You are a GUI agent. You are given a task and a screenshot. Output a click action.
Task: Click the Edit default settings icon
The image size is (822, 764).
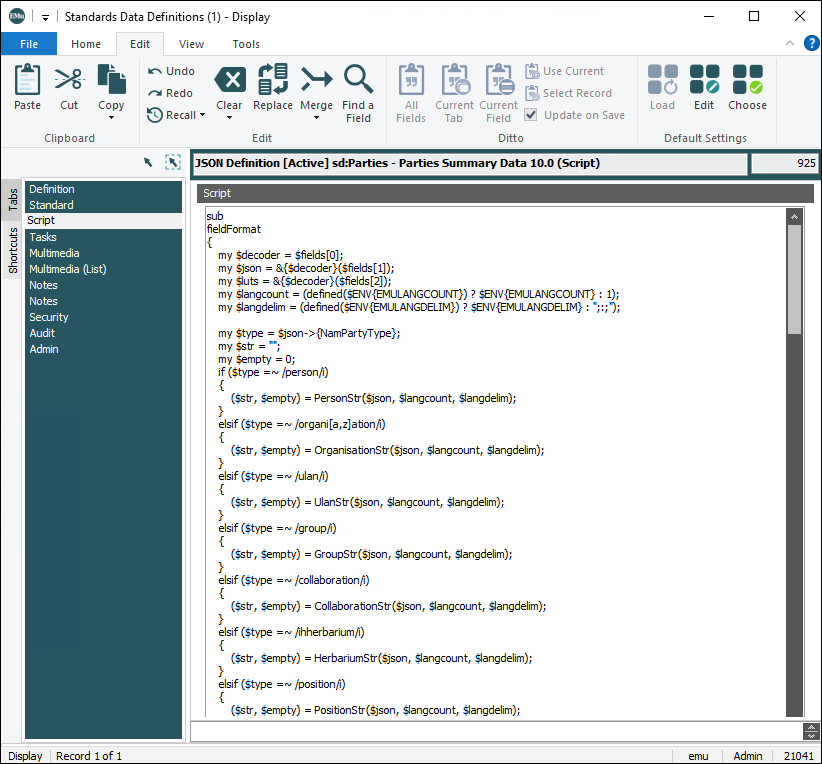[704, 80]
